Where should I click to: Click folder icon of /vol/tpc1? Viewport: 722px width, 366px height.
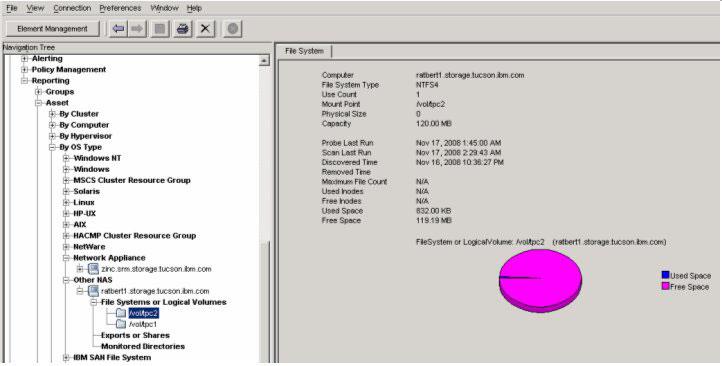[x=121, y=324]
